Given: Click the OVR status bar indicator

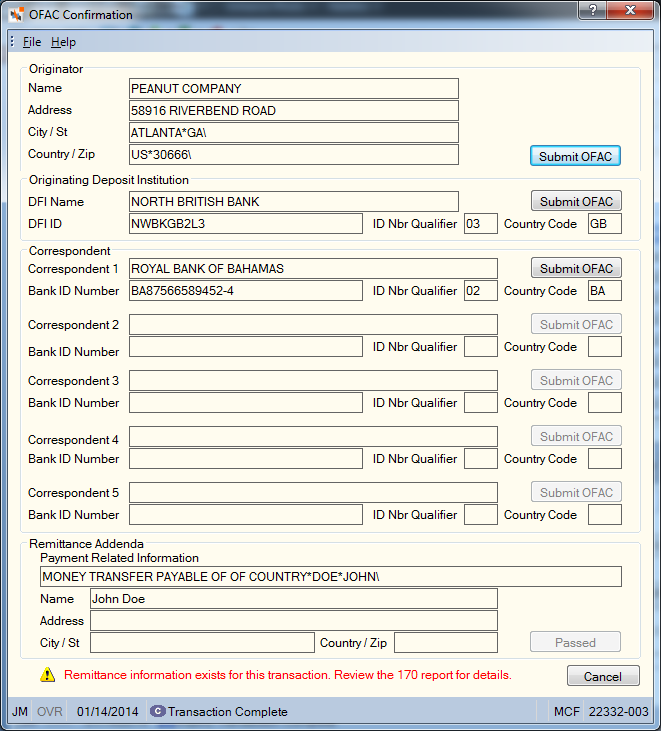Looking at the screenshot, I should point(49,711).
